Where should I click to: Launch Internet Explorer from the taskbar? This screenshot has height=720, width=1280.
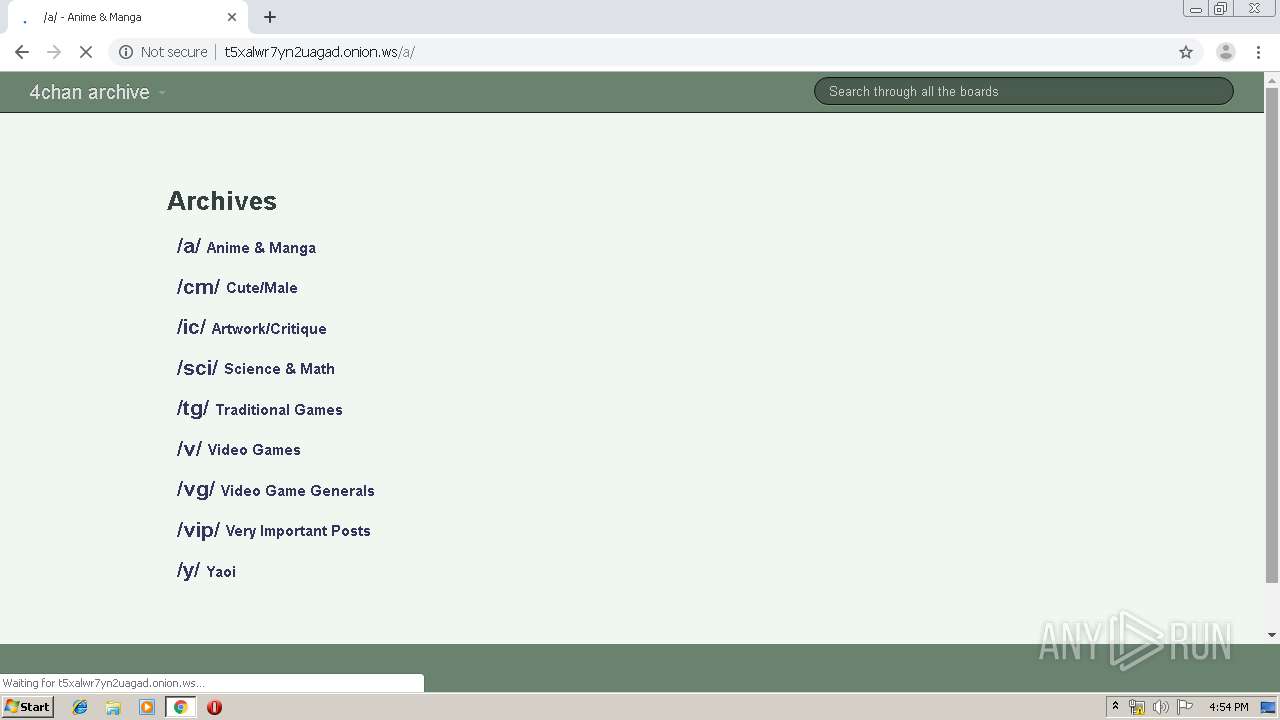[80, 707]
